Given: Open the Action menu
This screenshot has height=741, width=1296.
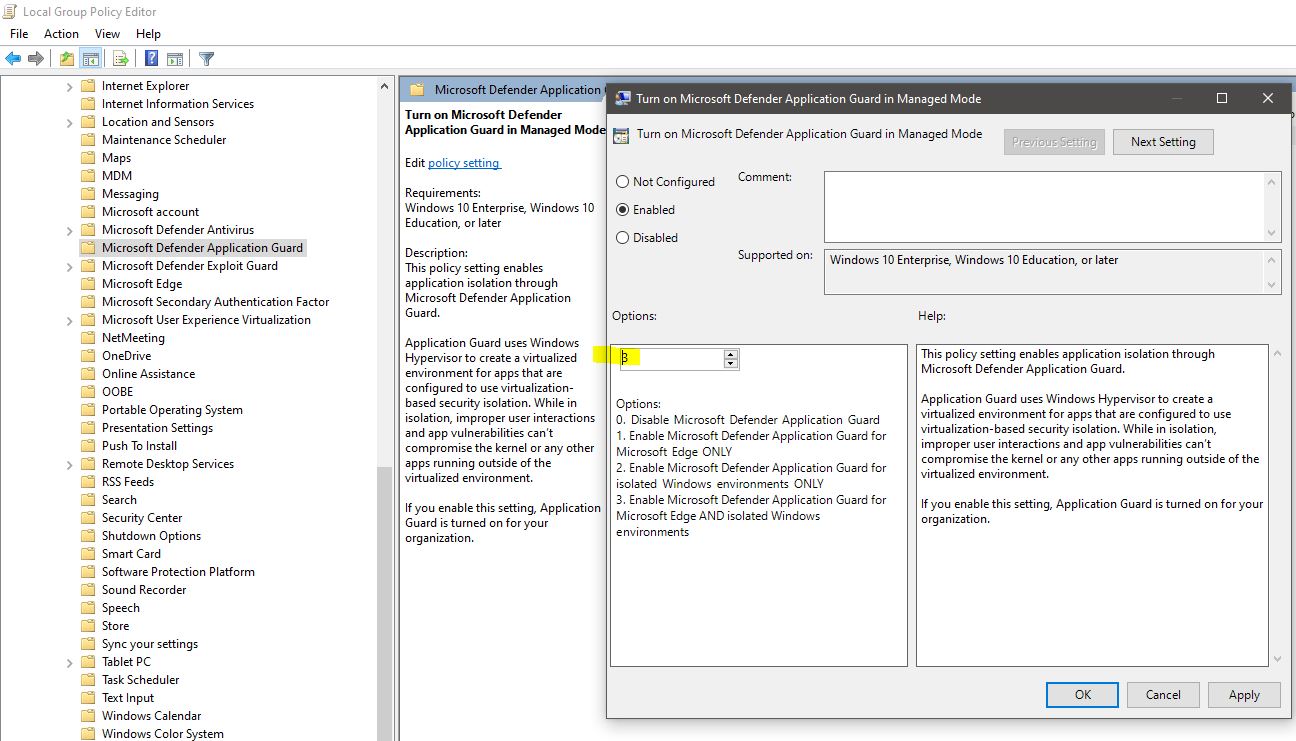Looking at the screenshot, I should (x=61, y=33).
